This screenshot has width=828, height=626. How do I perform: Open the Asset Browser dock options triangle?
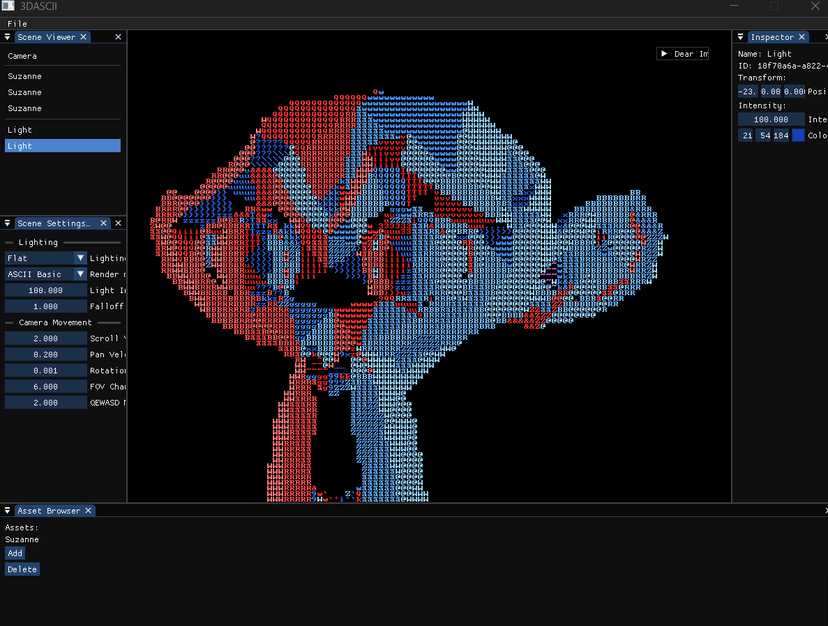pos(7,511)
